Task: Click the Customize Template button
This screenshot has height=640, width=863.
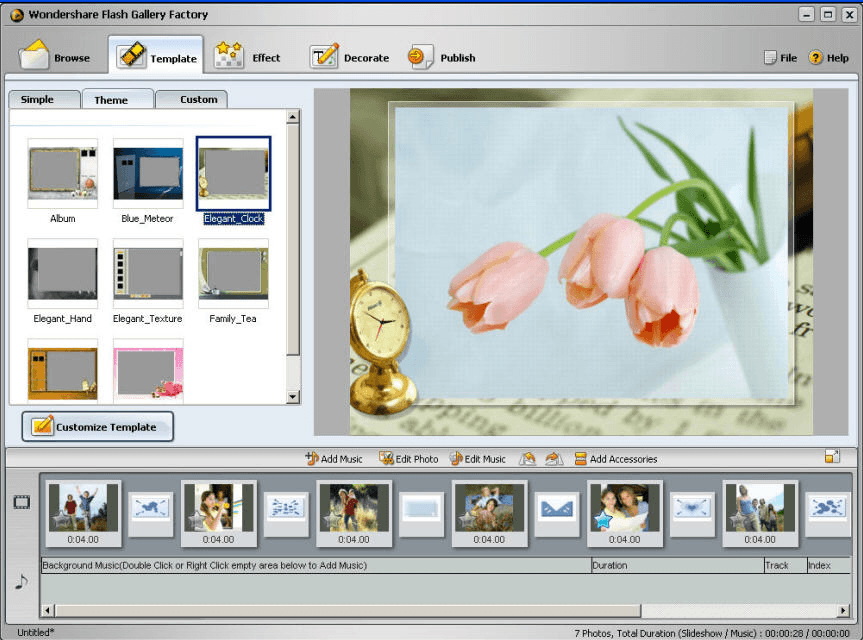Action: coord(97,426)
